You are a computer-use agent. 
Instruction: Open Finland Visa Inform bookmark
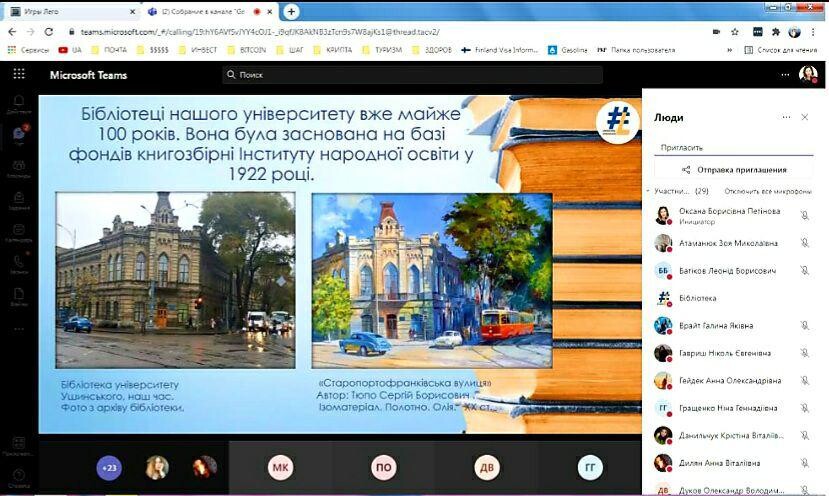(500, 50)
